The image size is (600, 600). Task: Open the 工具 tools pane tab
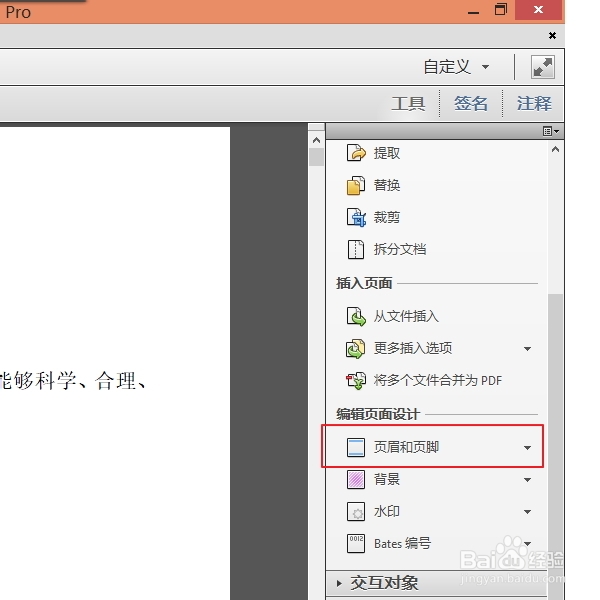click(x=408, y=104)
